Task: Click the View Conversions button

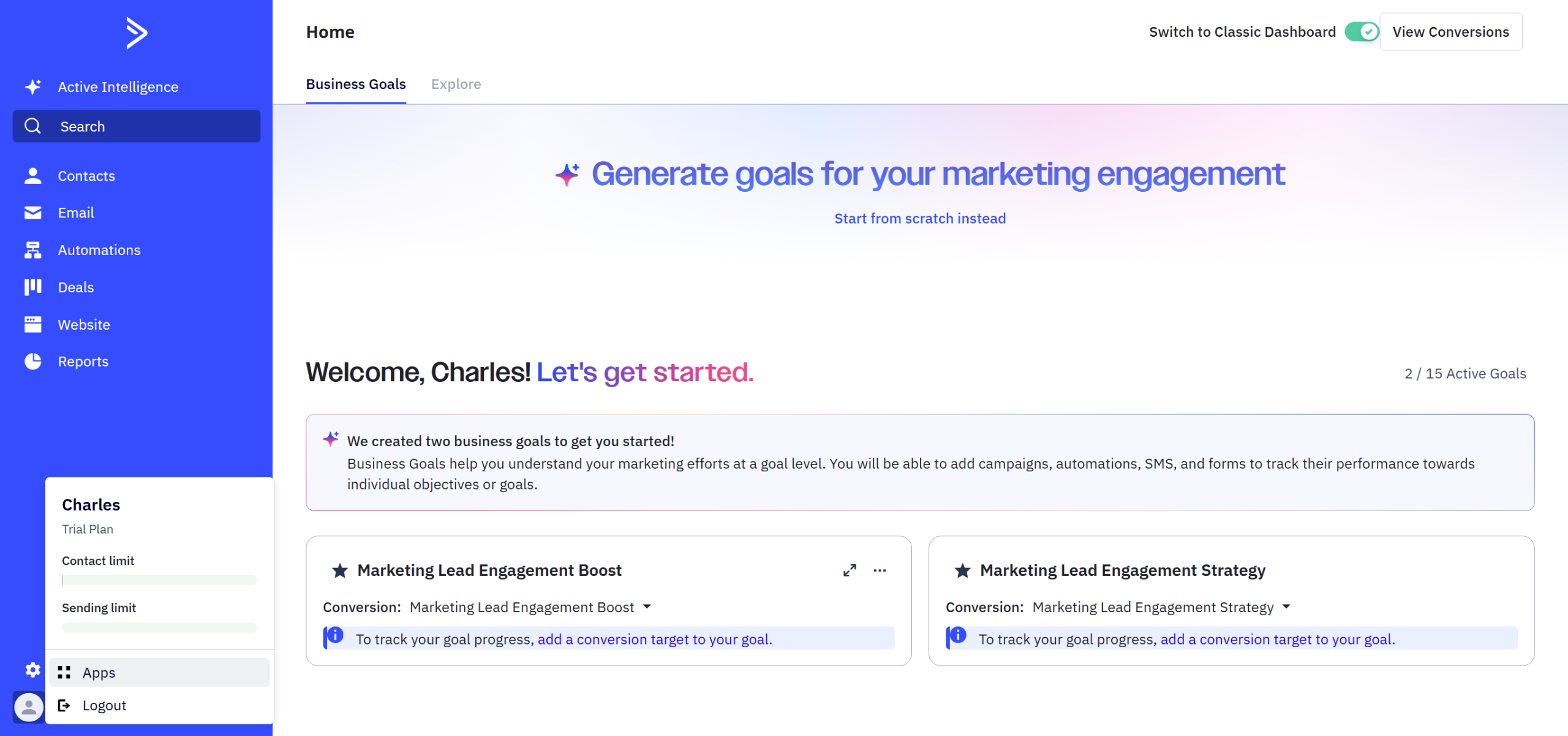Action: coord(1450,32)
